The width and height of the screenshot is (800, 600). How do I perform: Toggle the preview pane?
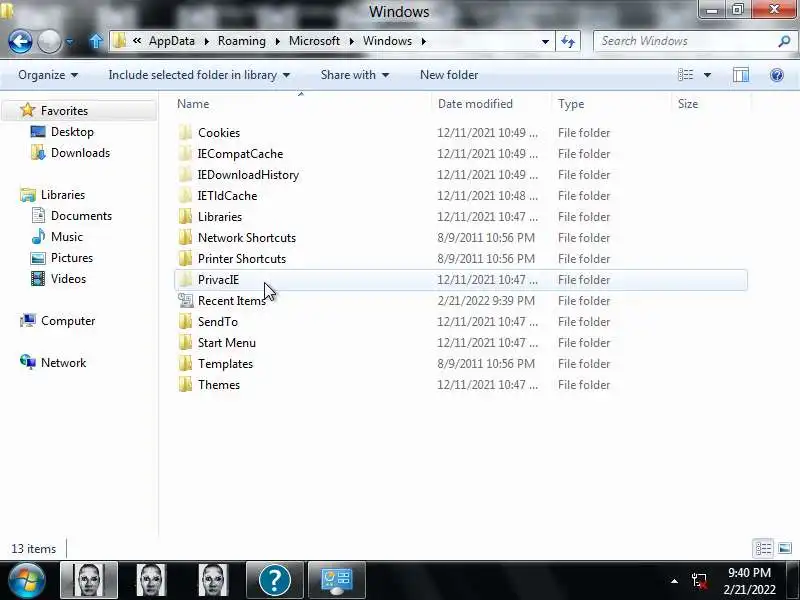click(x=741, y=75)
